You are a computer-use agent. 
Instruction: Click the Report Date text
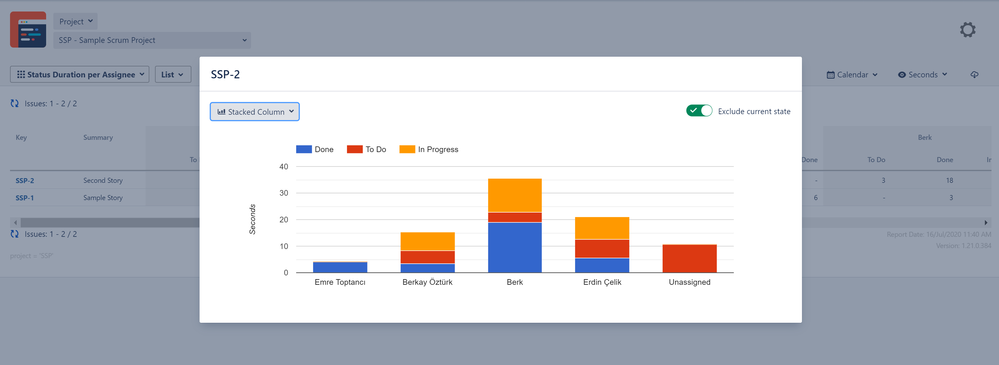(x=938, y=234)
